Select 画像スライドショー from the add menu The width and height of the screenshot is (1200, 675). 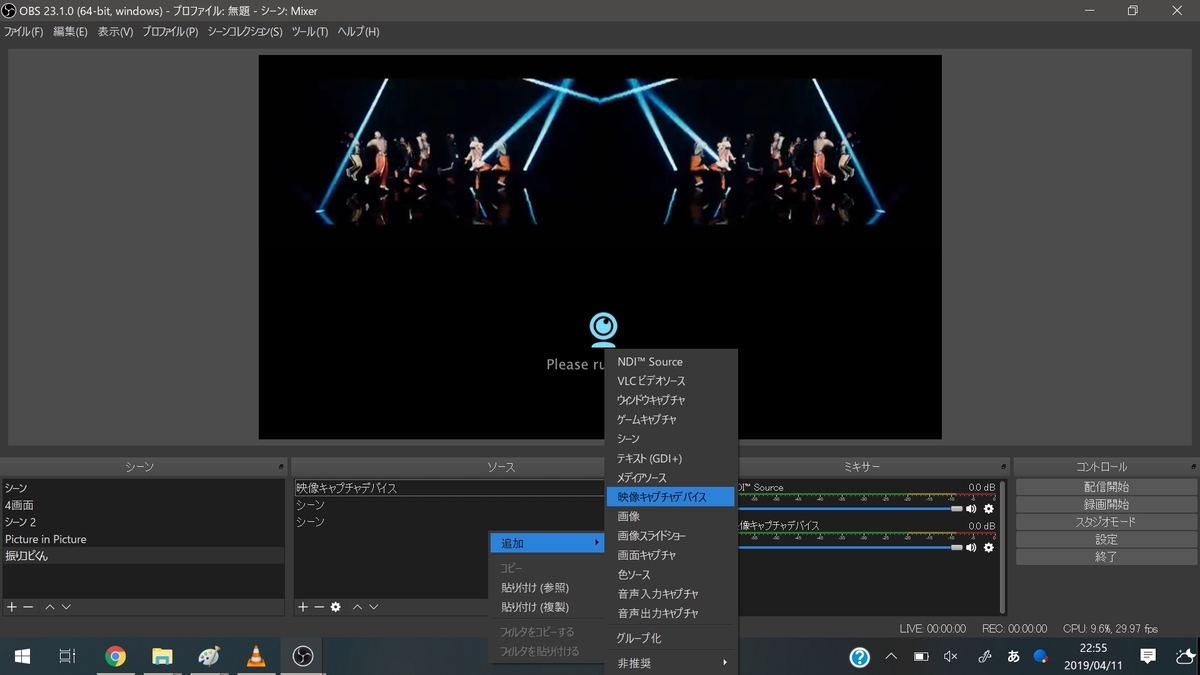pos(670,536)
